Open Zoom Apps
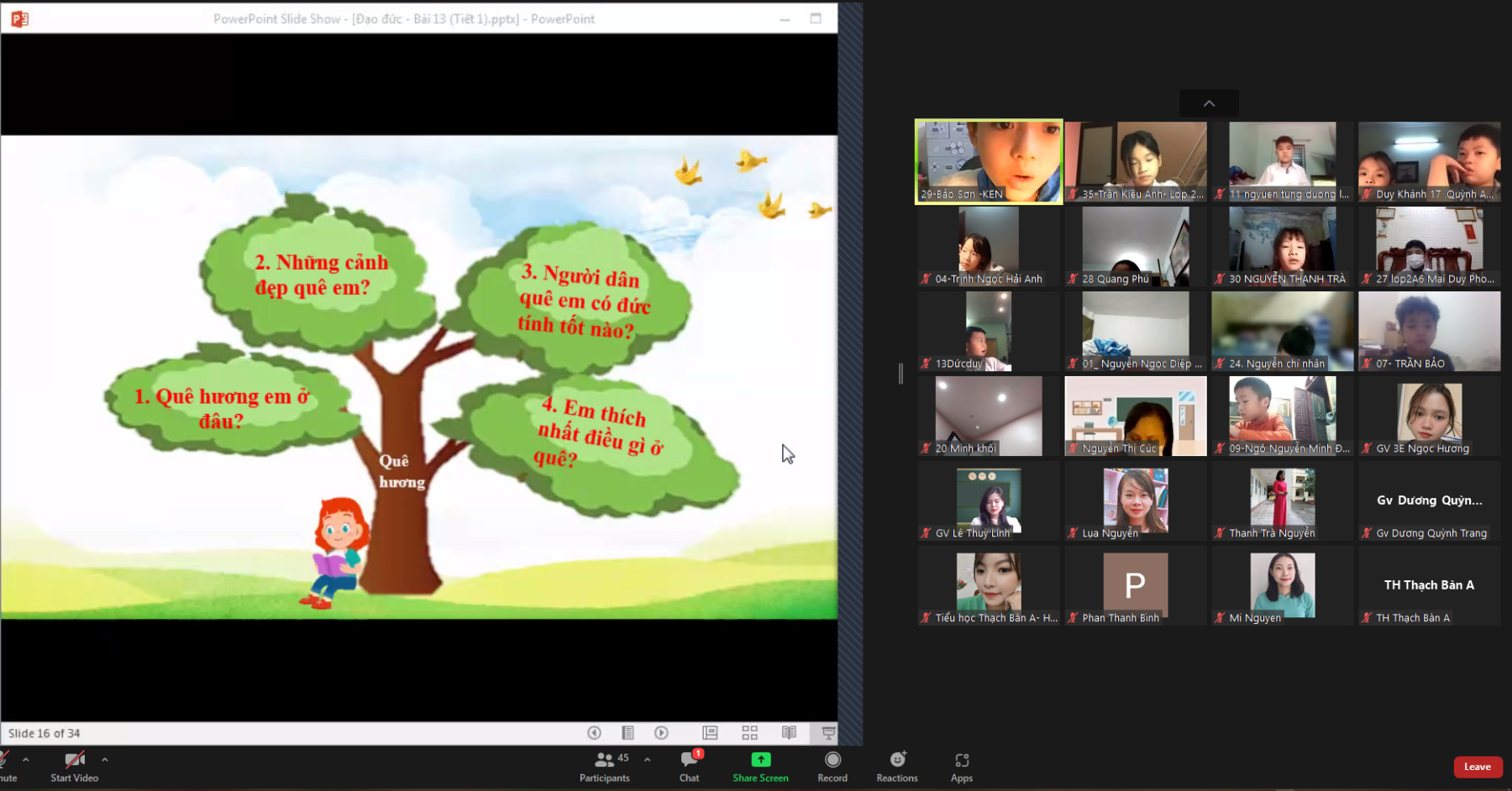 tap(962, 766)
